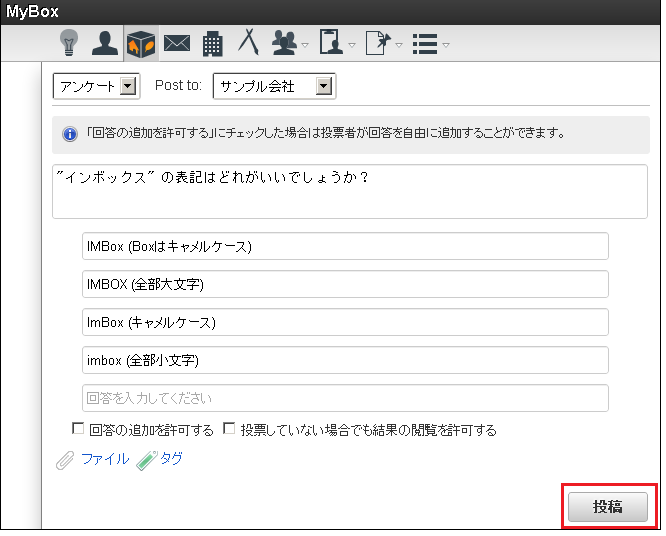
Task: Click the タグ link
Action: coord(171,458)
